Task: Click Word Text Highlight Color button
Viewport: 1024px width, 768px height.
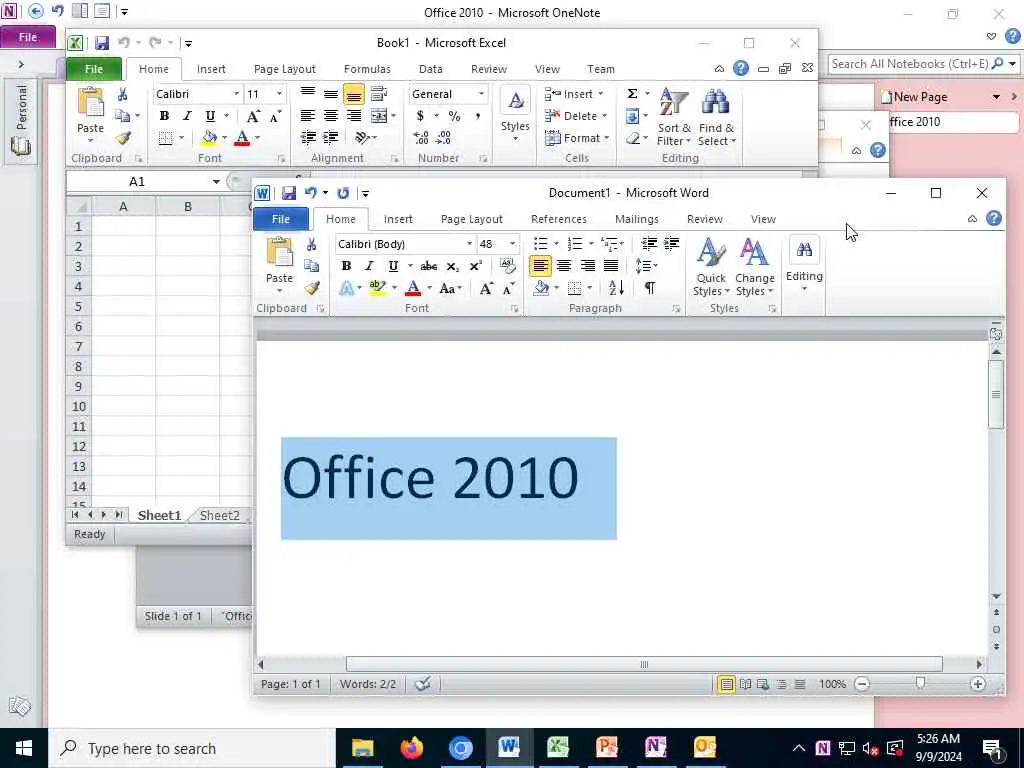Action: (377, 288)
